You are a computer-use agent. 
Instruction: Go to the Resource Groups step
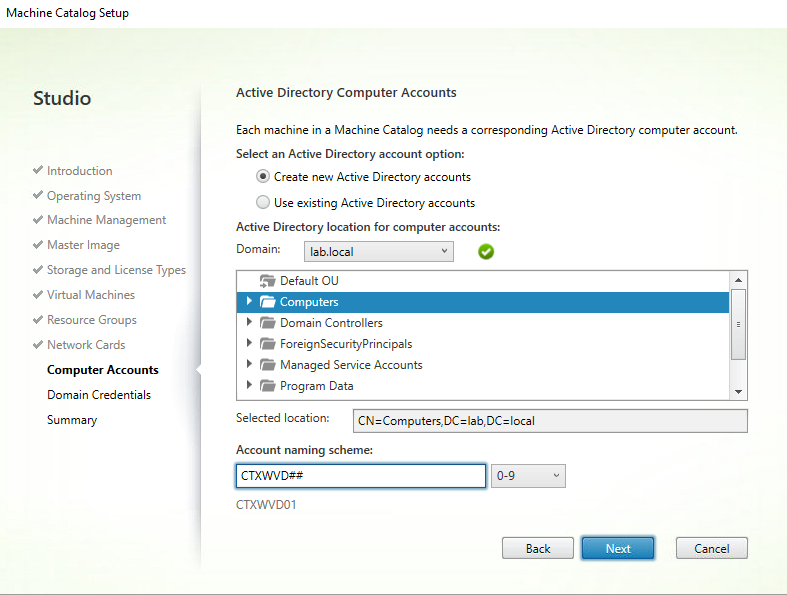coord(92,320)
